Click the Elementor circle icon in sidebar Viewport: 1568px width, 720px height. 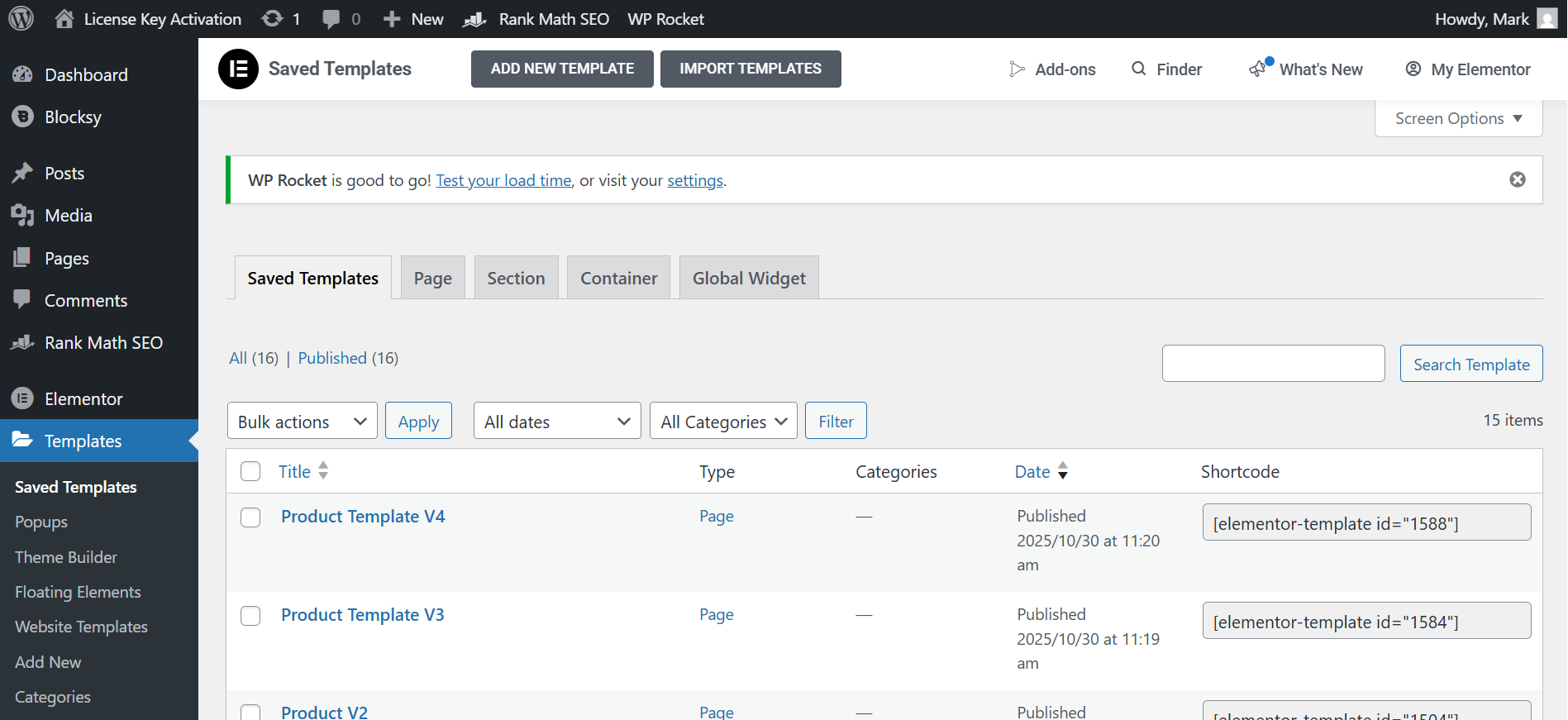22,398
